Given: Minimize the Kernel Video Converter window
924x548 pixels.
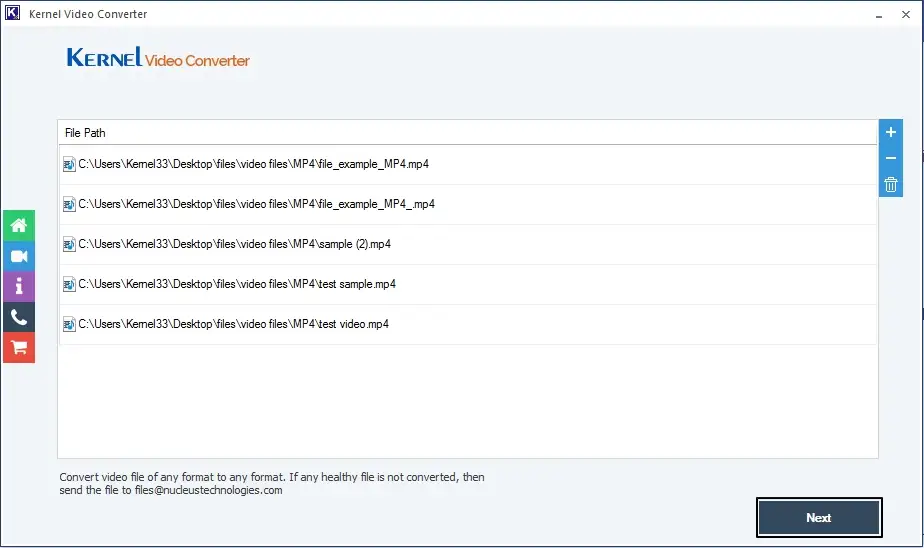Looking at the screenshot, I should (x=879, y=15).
